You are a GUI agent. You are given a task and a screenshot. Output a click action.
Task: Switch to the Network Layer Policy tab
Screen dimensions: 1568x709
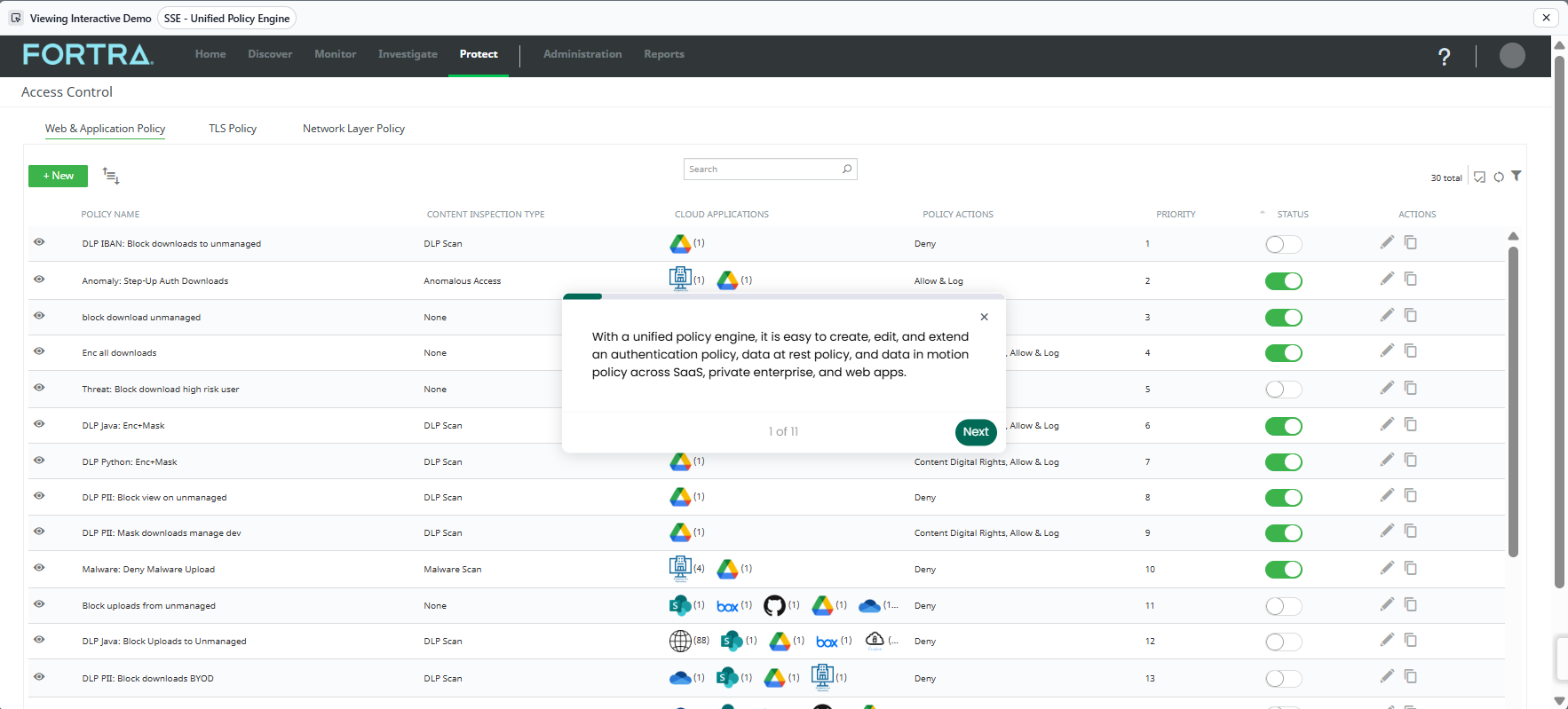click(353, 129)
